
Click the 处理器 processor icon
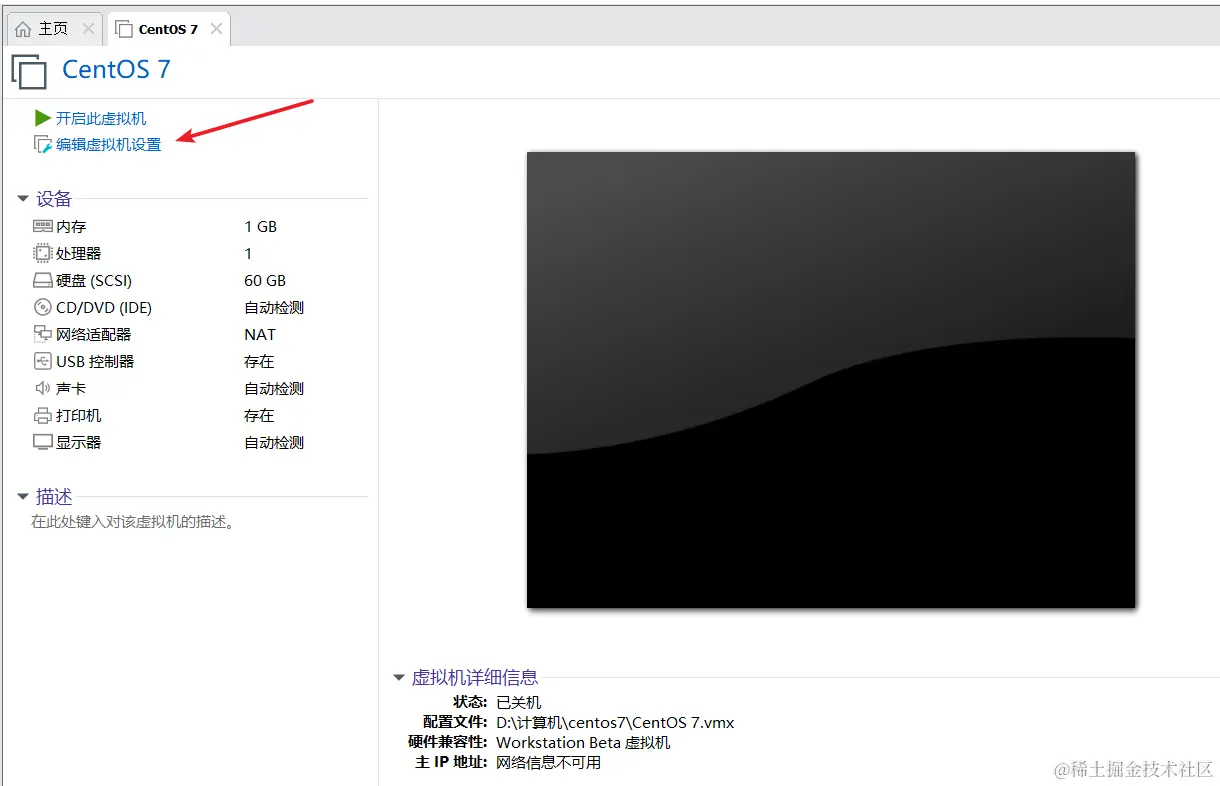[42, 253]
